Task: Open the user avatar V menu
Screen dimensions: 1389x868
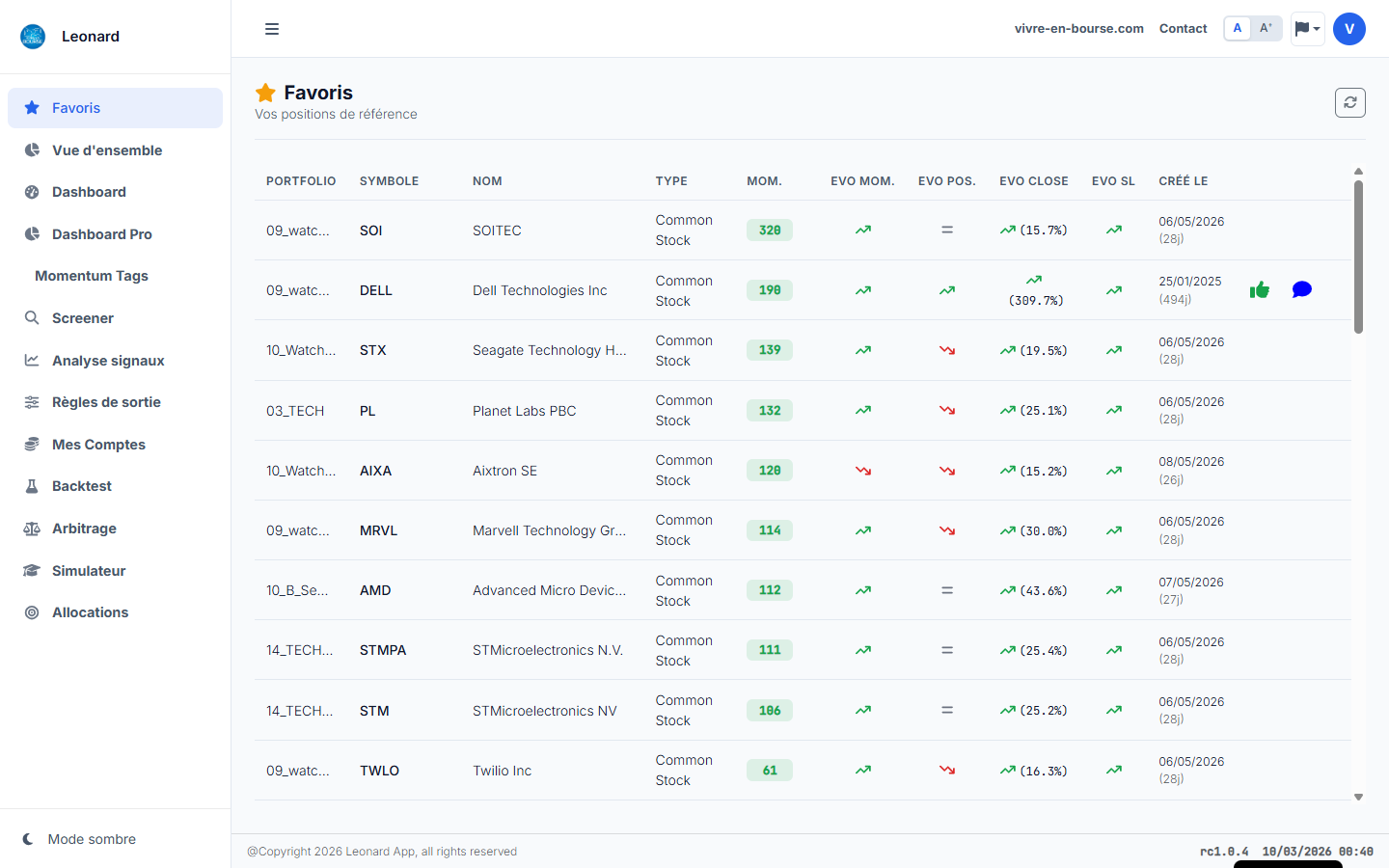Action: tap(1349, 29)
